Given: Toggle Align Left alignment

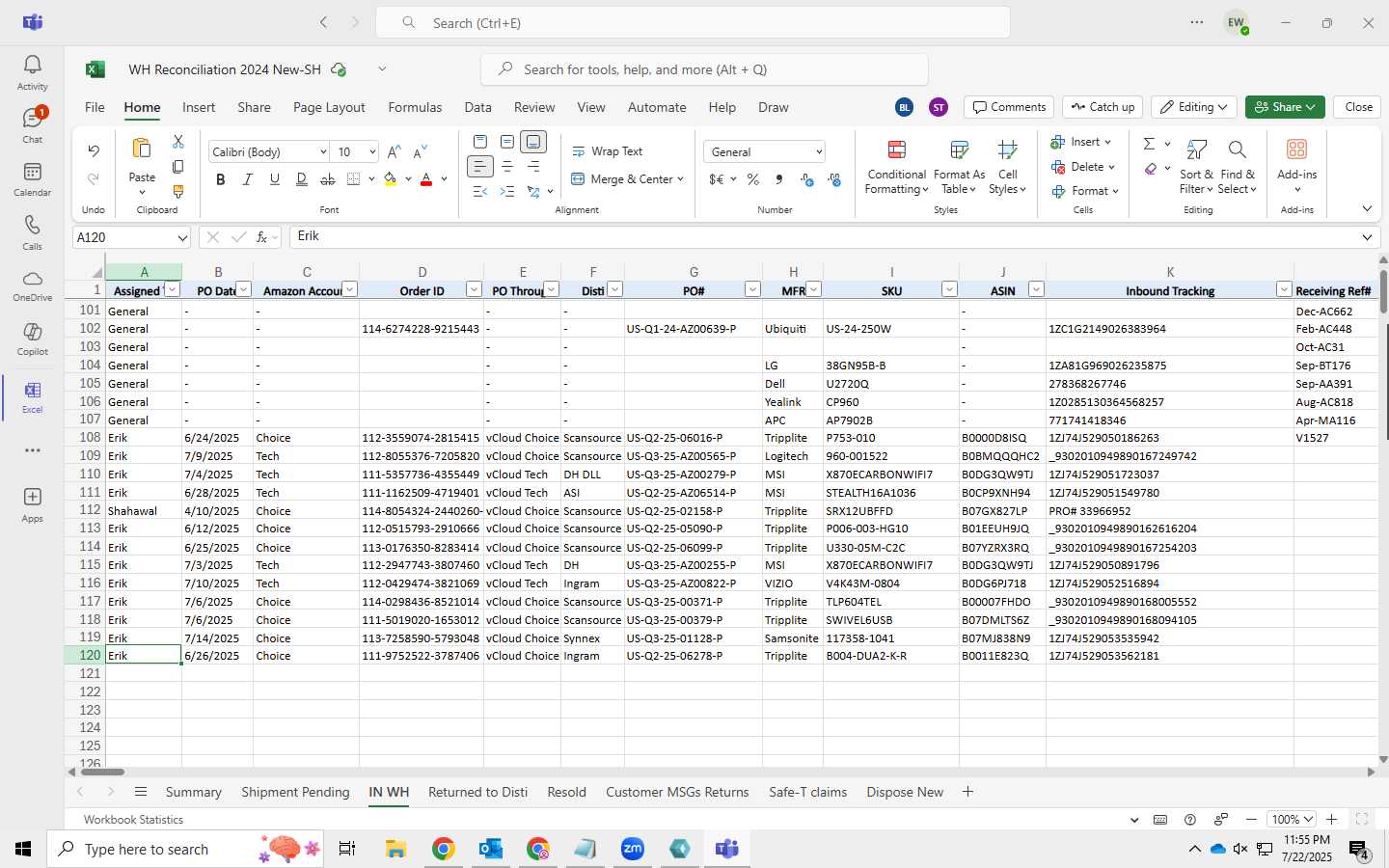Looking at the screenshot, I should coord(479,167).
